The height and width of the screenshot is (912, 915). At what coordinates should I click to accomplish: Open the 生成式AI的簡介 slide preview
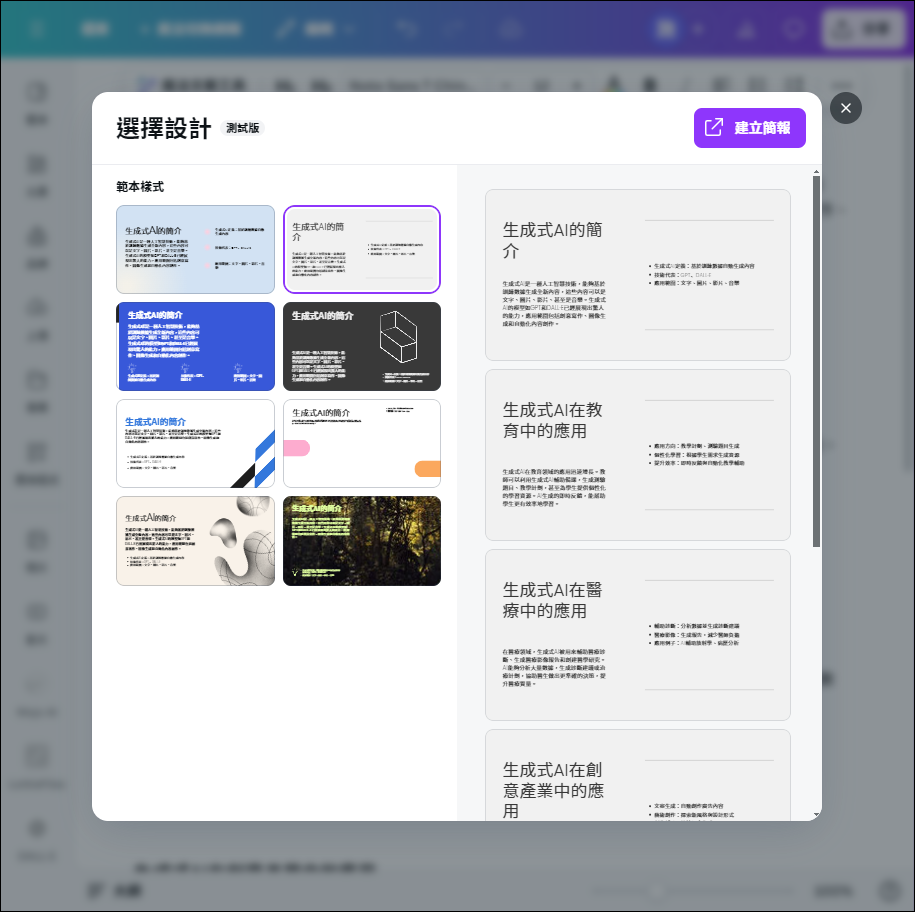click(638, 275)
